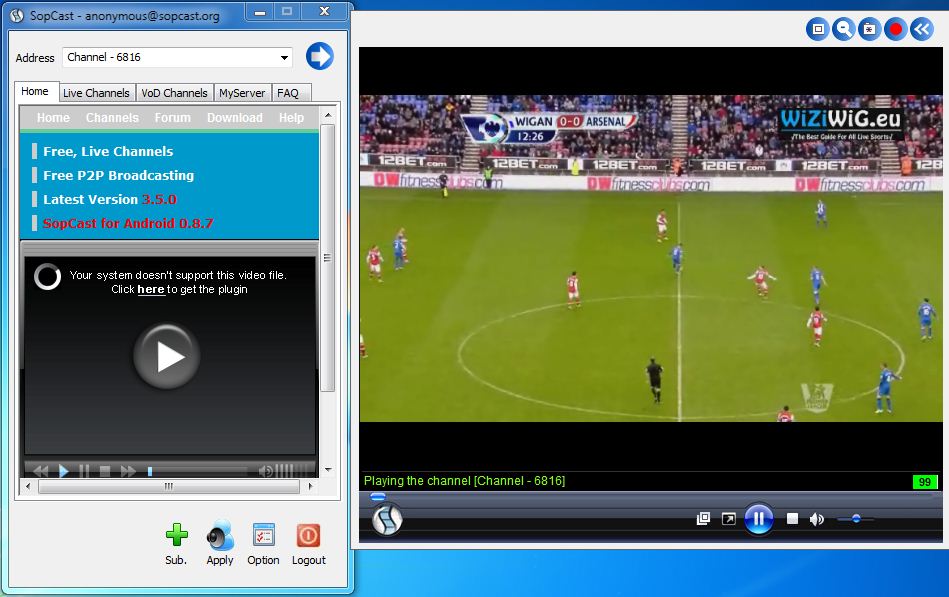
Task: Click the SopCast globe logo in player bar
Action: tap(387, 519)
